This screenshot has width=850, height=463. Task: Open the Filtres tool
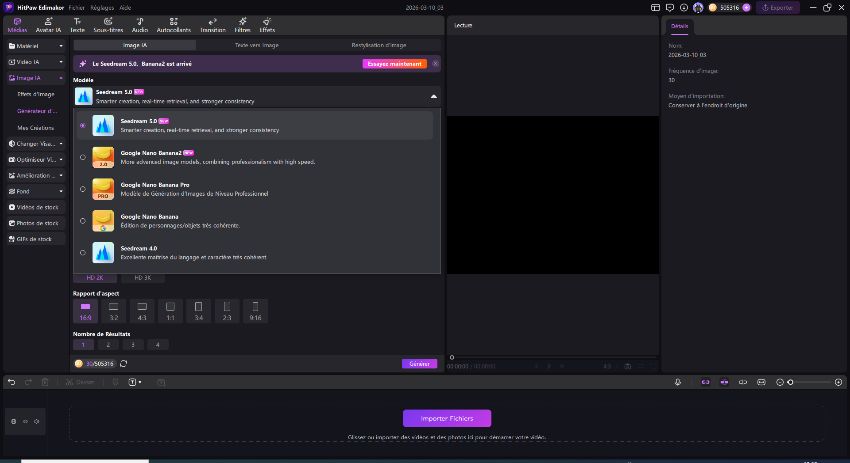tap(242, 25)
